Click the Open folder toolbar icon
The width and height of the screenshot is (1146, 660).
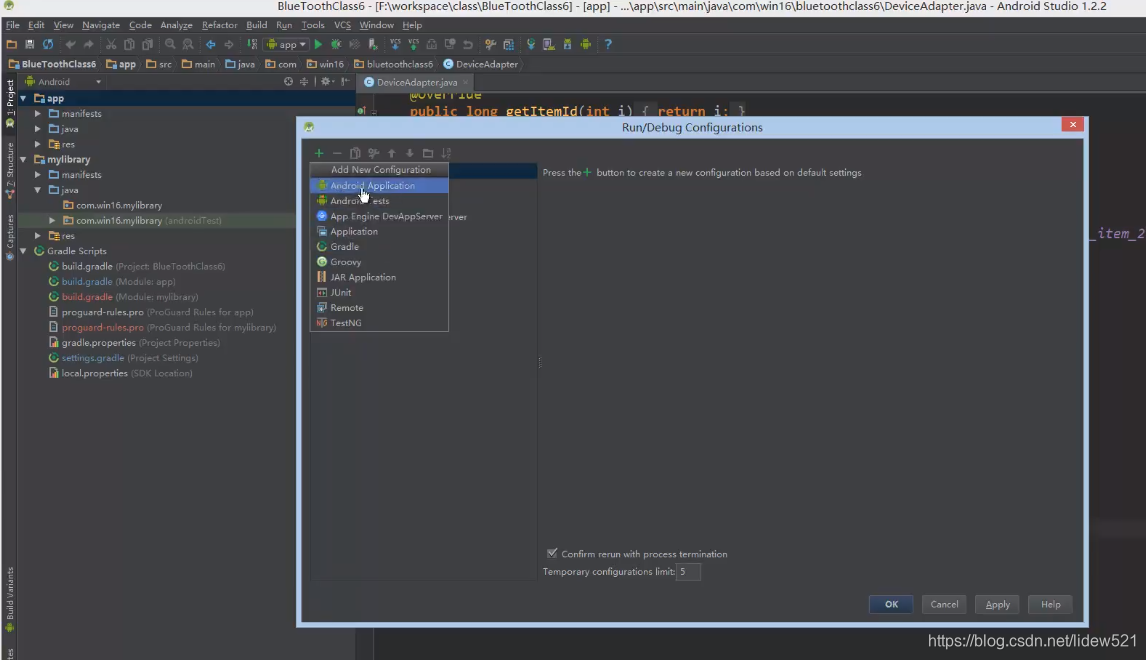[12, 45]
